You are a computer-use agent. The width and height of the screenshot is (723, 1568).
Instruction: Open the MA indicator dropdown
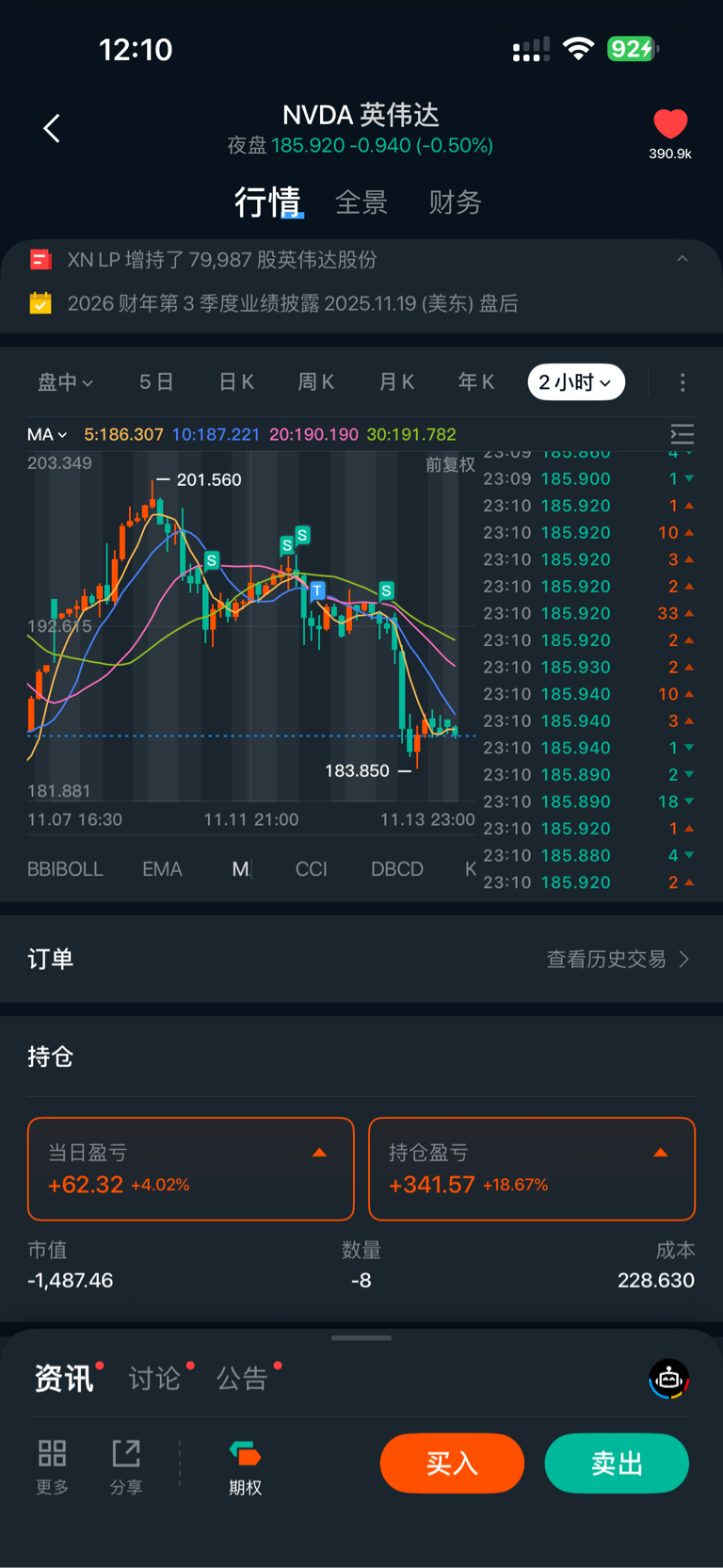(x=47, y=434)
